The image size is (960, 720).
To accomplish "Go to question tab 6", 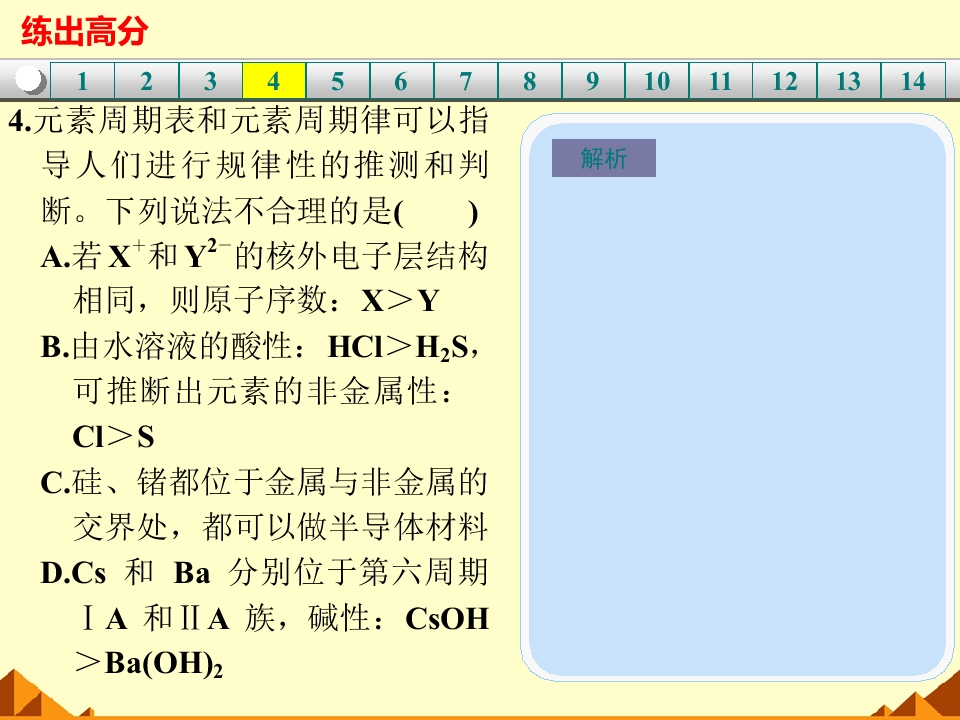I will click(402, 81).
